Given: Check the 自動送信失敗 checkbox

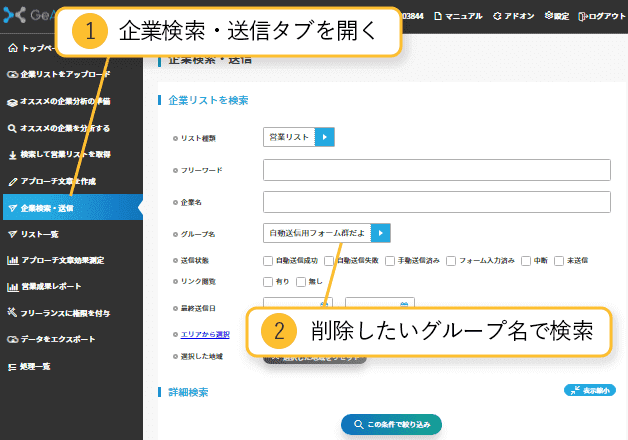Looking at the screenshot, I should (329, 261).
